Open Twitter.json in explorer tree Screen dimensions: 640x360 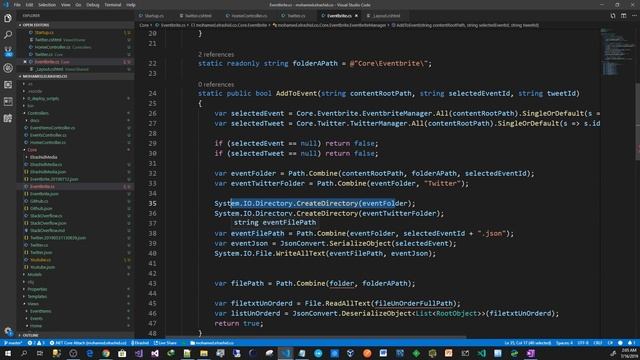coord(41,252)
